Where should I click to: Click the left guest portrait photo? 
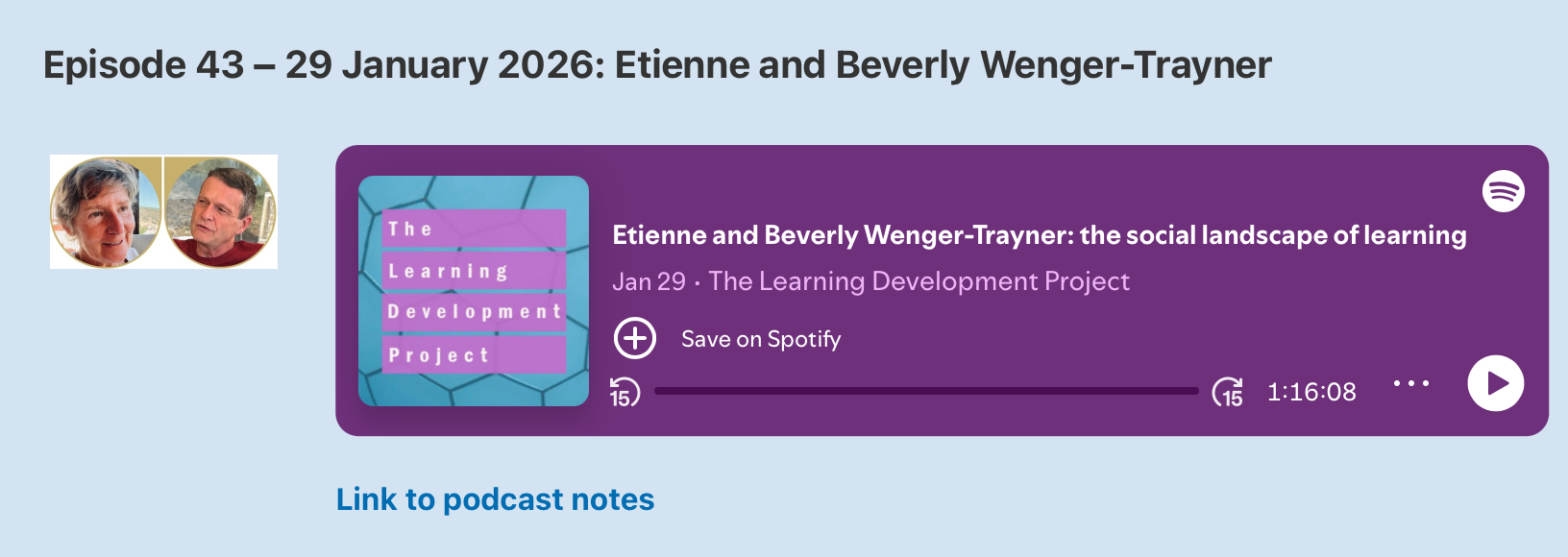coord(106,212)
